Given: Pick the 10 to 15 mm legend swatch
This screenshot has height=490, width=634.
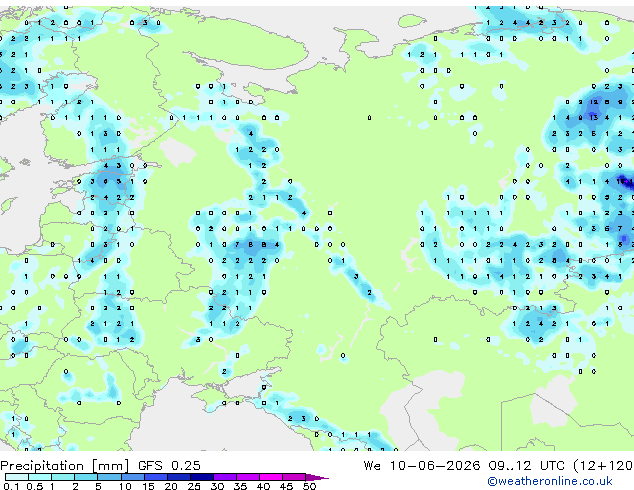Looking at the screenshot, I should click(x=133, y=477).
